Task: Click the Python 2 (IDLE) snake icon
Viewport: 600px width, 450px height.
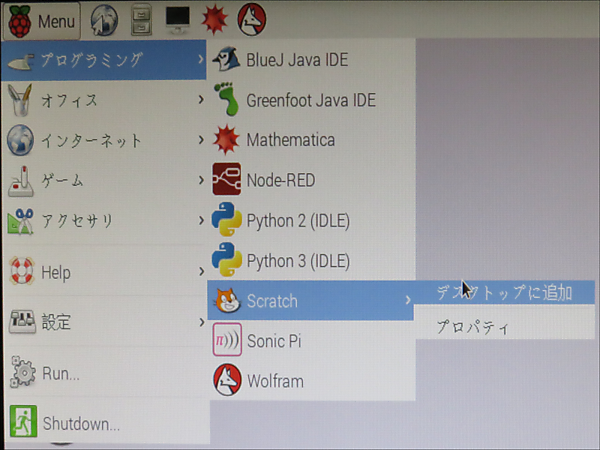Action: click(x=227, y=220)
